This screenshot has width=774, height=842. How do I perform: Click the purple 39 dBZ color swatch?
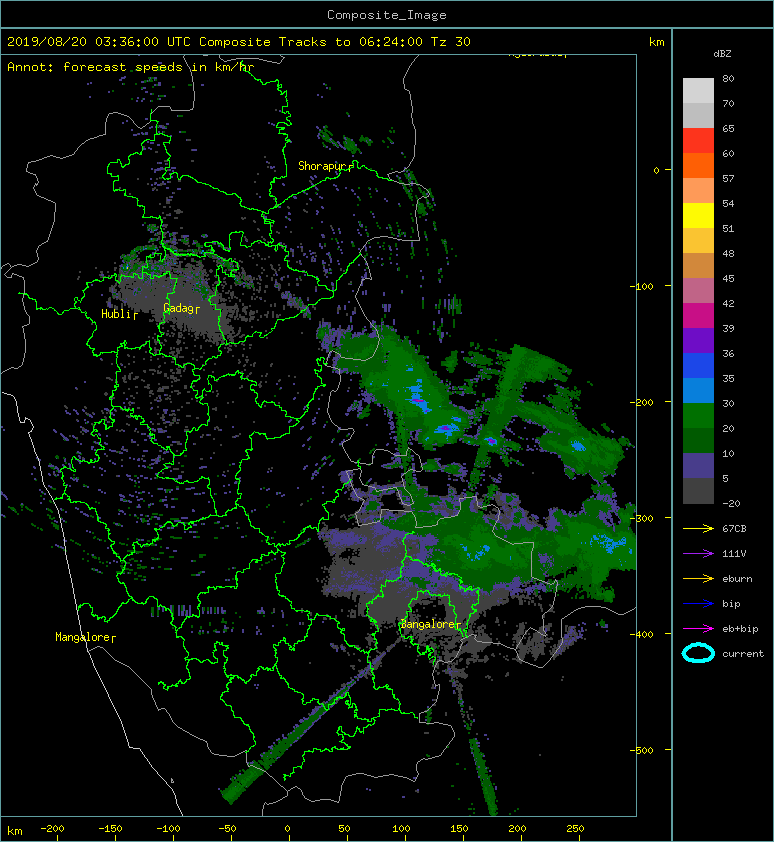pos(698,340)
